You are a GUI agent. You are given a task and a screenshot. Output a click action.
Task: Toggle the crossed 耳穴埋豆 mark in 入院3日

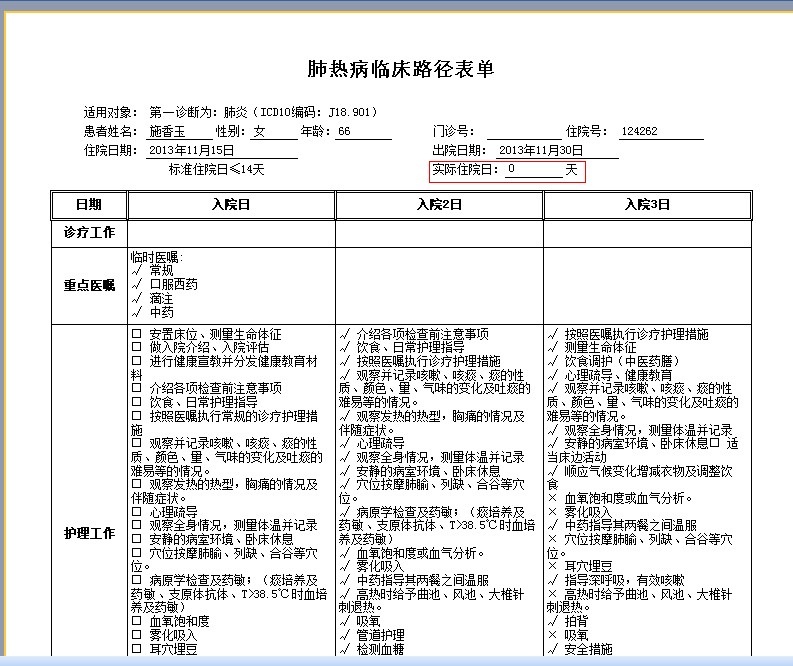coord(552,566)
